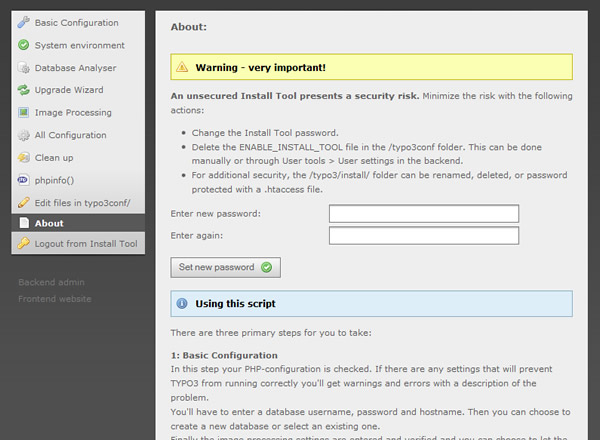
Task: Focus the Enter new password field
Action: click(x=423, y=214)
